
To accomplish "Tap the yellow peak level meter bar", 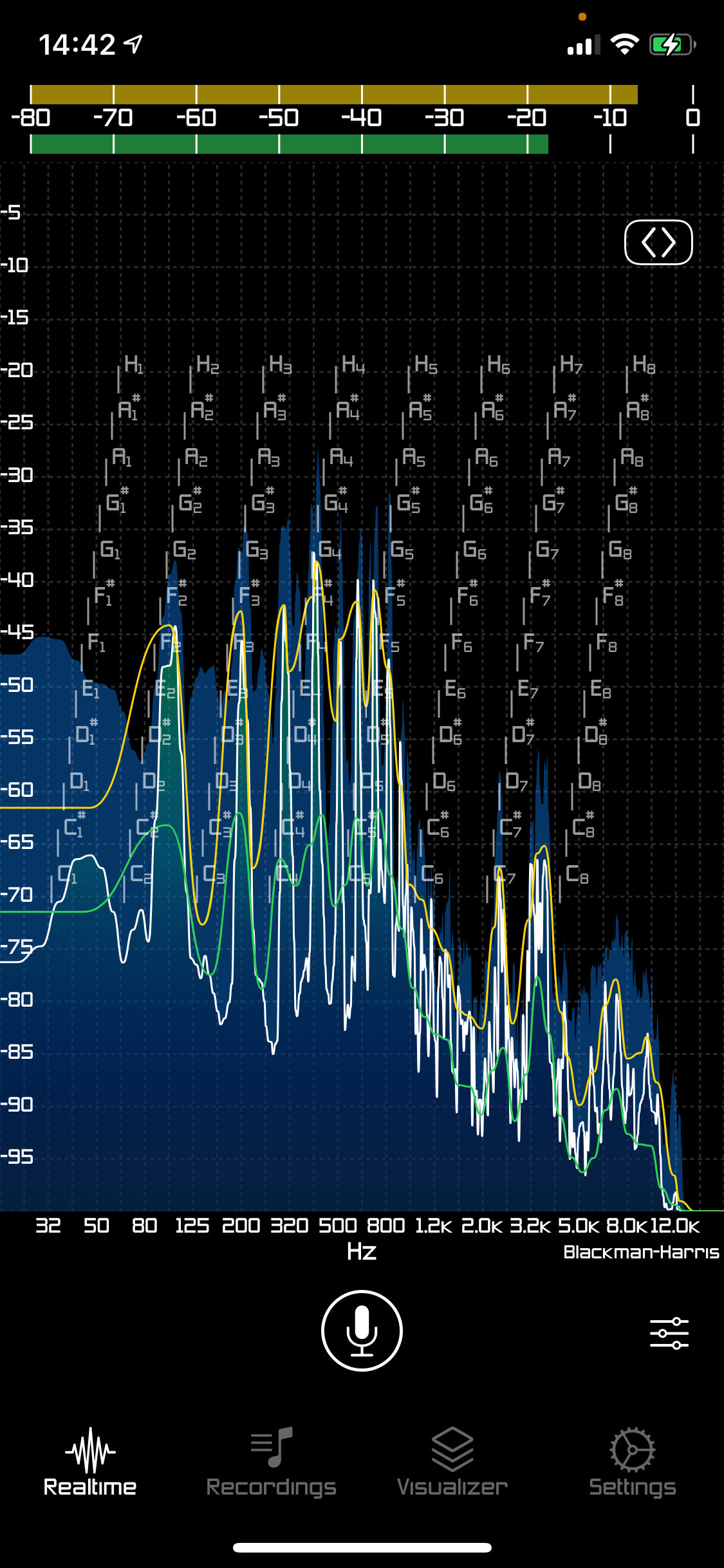I will (333, 95).
